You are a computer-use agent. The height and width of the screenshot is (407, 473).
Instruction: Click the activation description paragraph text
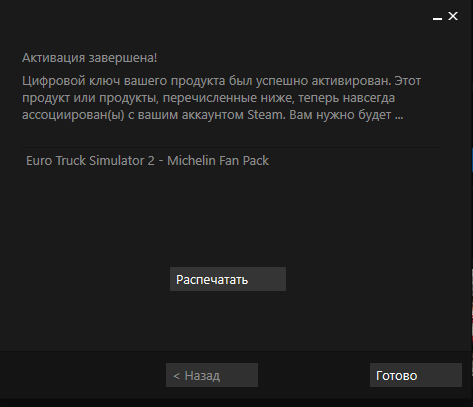221,98
